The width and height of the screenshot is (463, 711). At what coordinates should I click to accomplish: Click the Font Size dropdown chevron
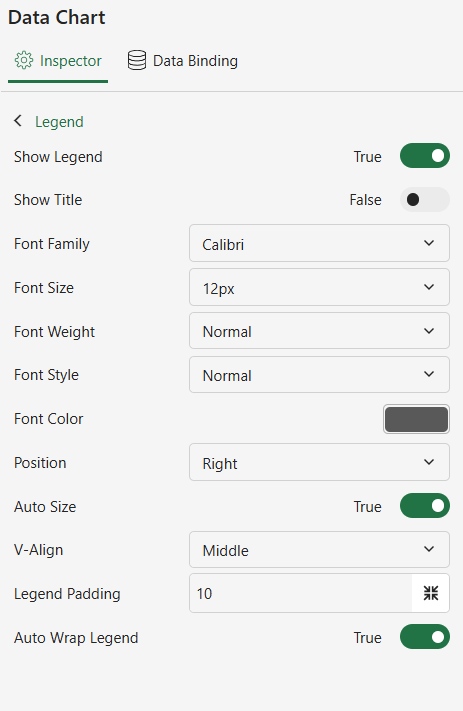[x=429, y=287]
